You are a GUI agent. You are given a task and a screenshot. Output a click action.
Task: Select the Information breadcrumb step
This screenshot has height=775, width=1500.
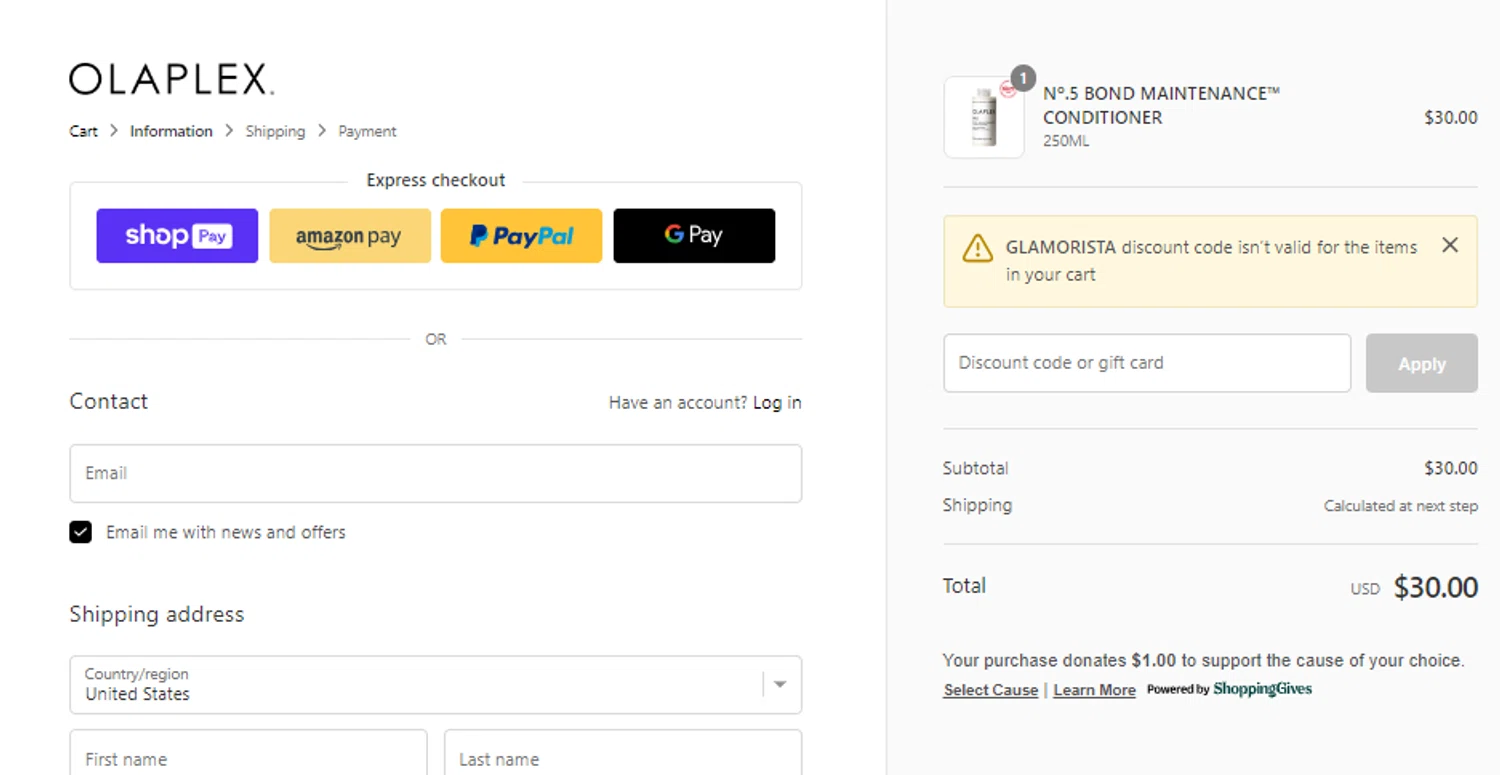(x=171, y=131)
